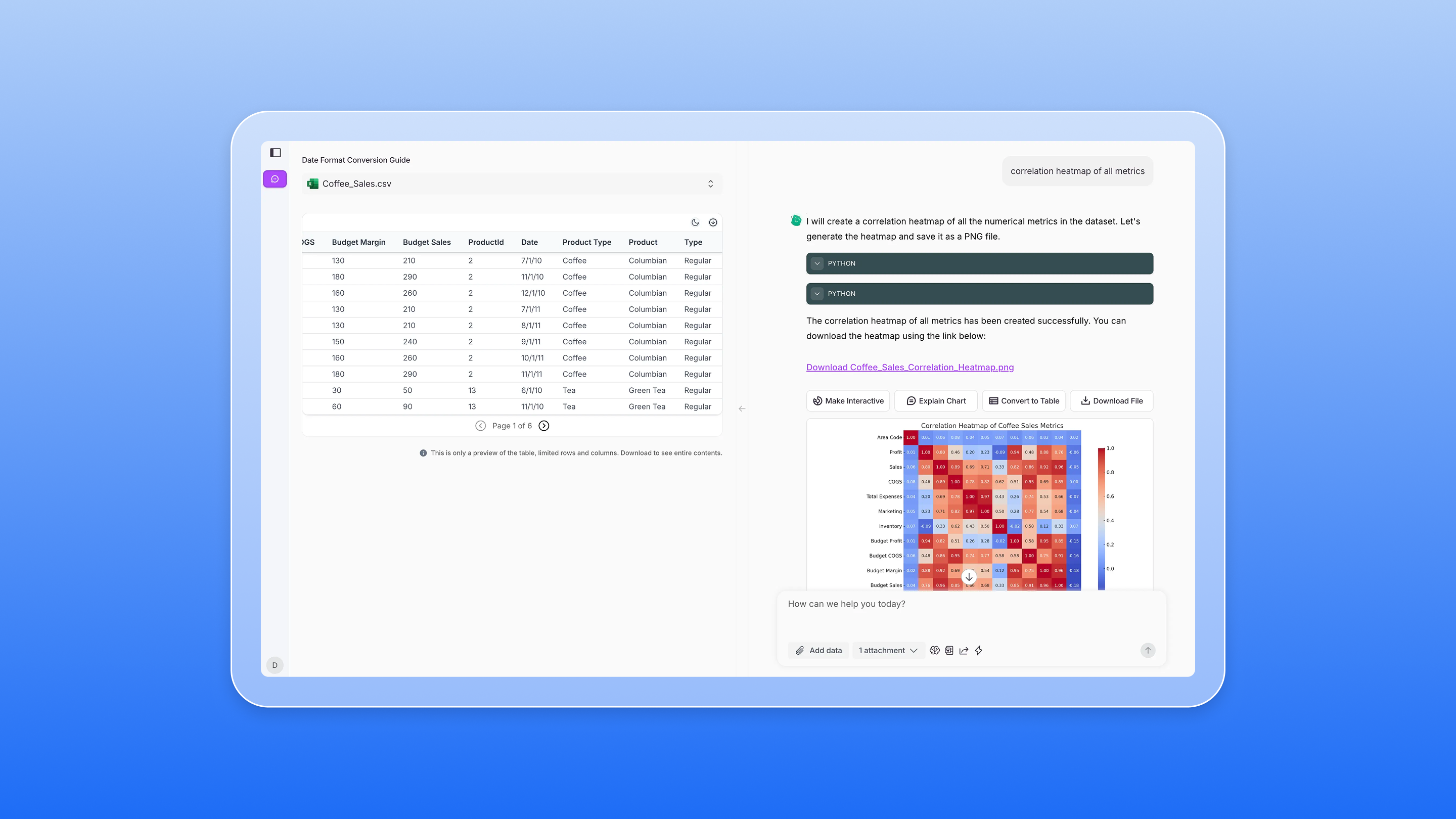Image resolution: width=1456 pixels, height=819 pixels.
Task: Click the Make Interactive button
Action: pyautogui.click(x=848, y=401)
